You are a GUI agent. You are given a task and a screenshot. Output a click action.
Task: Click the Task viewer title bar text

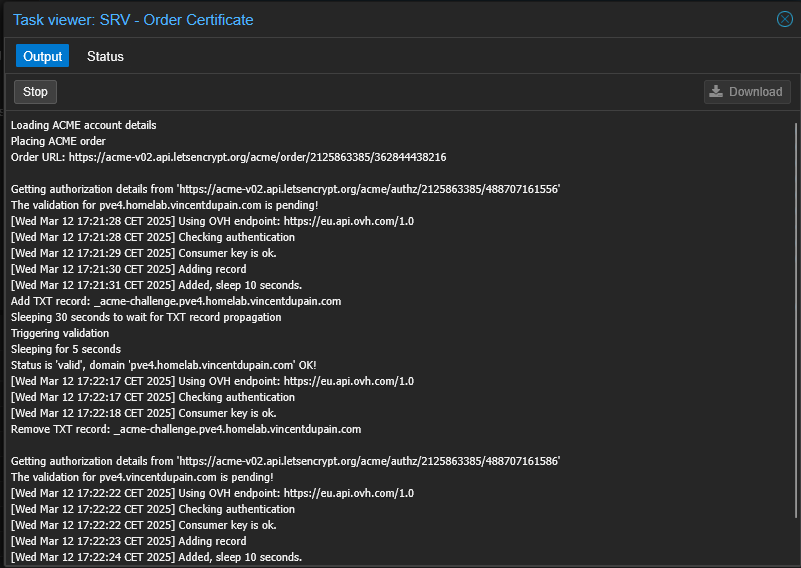[133, 20]
